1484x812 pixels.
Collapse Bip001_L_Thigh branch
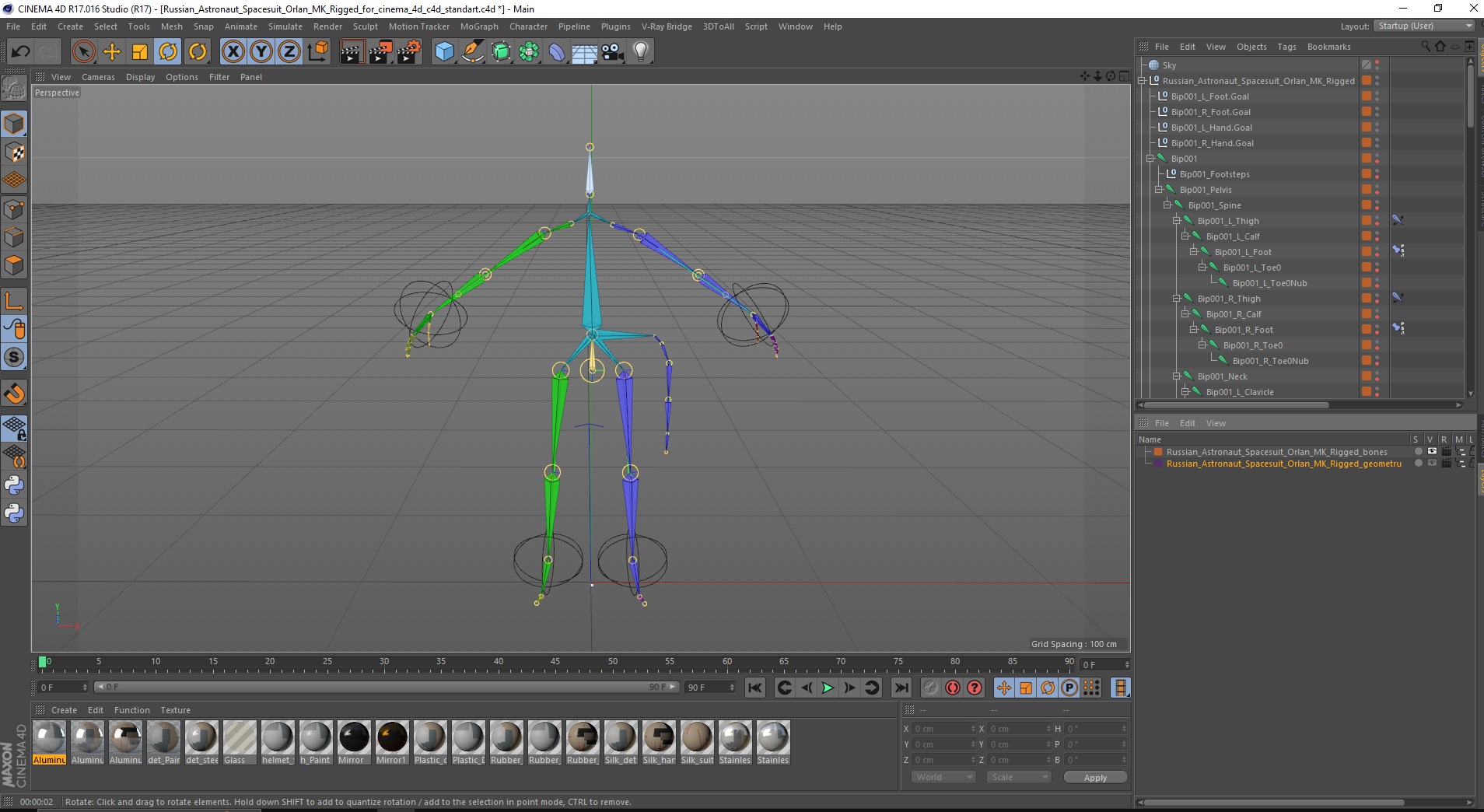click(1177, 220)
